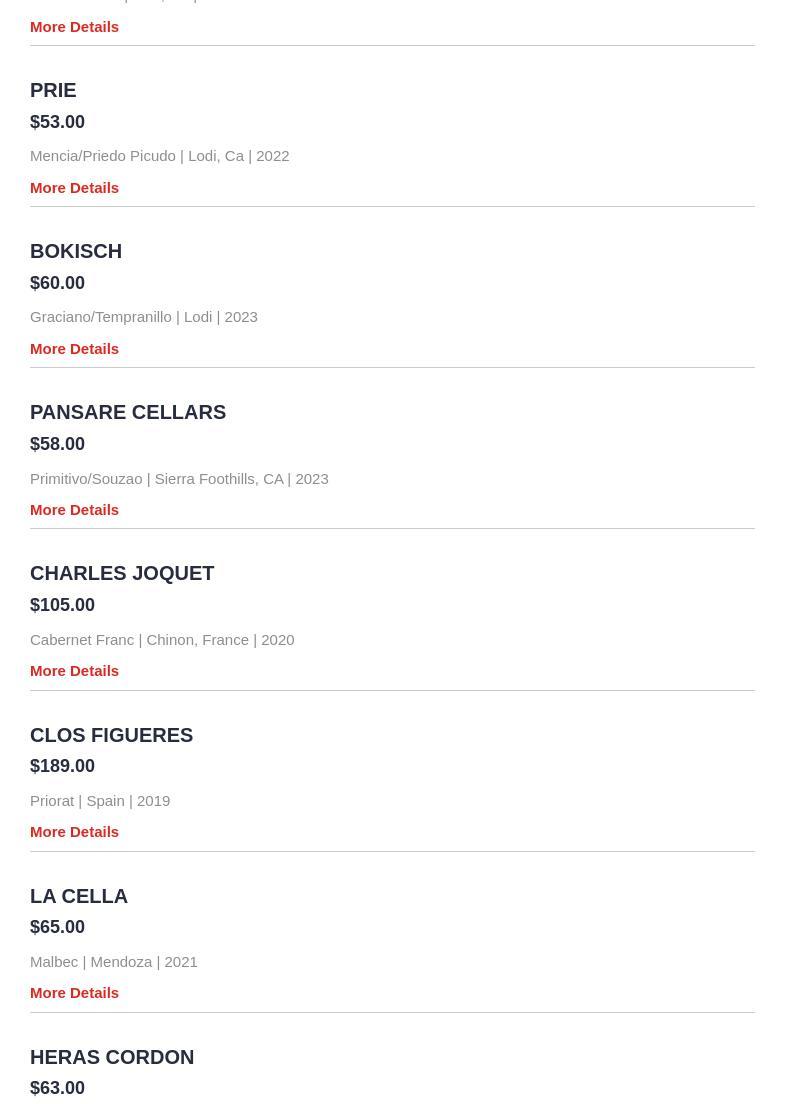Select the BOKISCH wine title
Screen dimensions: 785x1104
tap(76, 251)
